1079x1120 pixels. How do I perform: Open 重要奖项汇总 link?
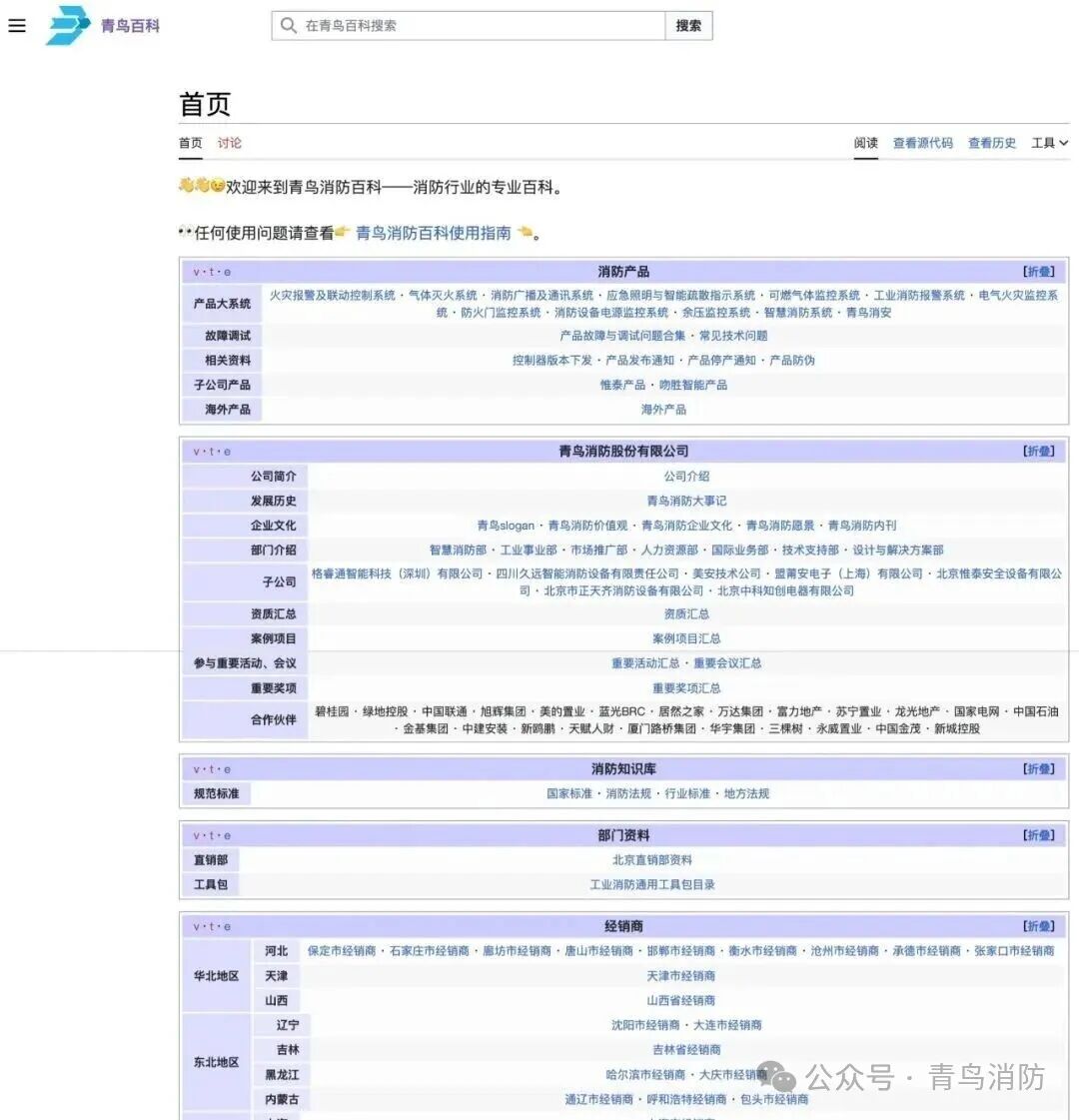pos(686,687)
